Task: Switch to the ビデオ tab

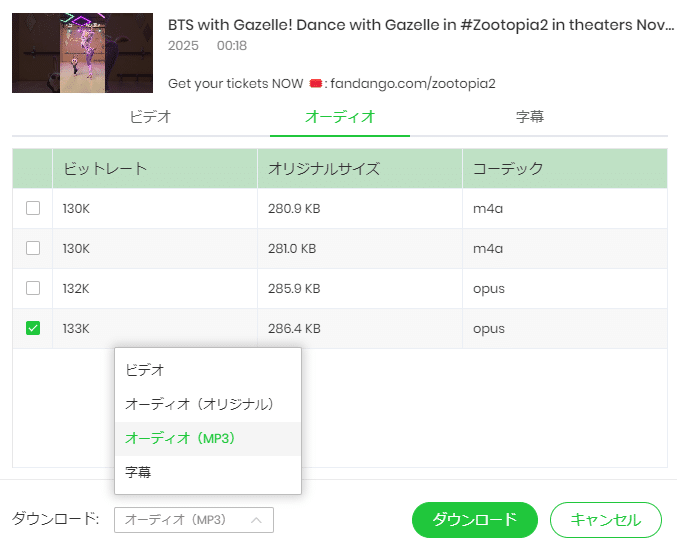Action: (150, 117)
